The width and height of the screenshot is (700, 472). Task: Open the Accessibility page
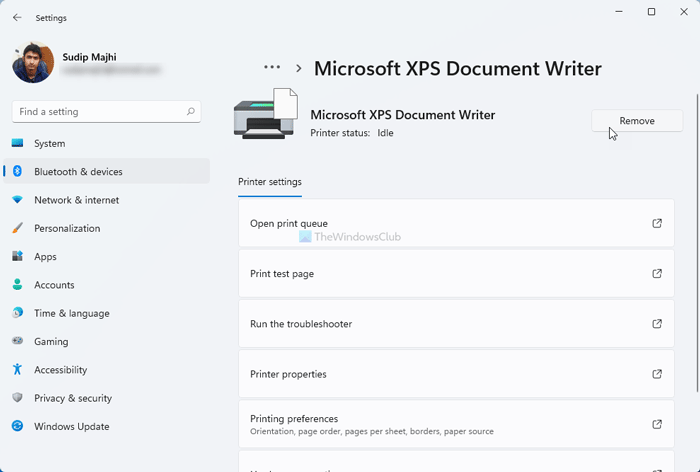click(x=106, y=370)
